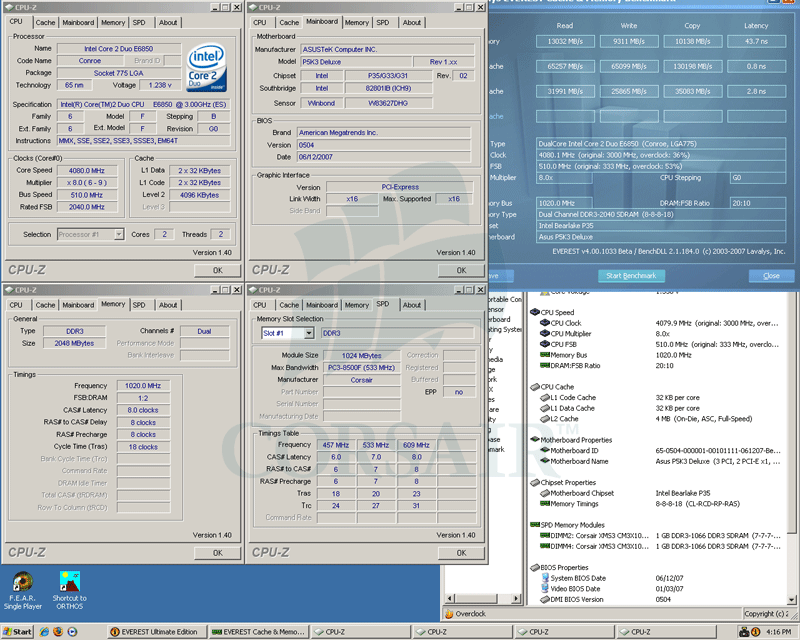
Task: Click the DIMM2 Corsair XMS3 module icon
Action: (x=544, y=535)
